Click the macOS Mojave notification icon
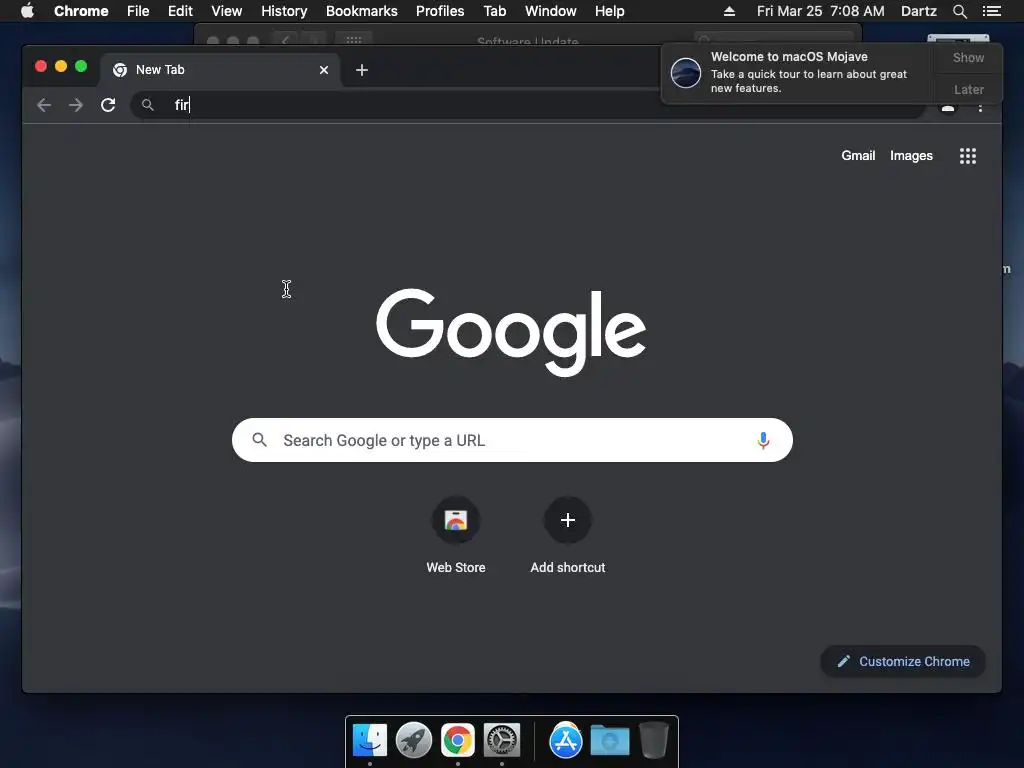The image size is (1024, 768). (x=686, y=72)
